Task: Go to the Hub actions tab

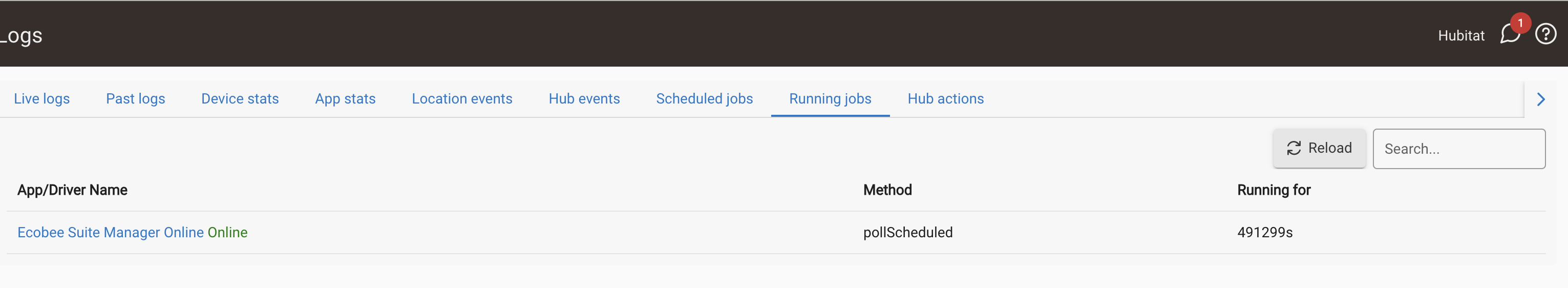Action: click(945, 98)
